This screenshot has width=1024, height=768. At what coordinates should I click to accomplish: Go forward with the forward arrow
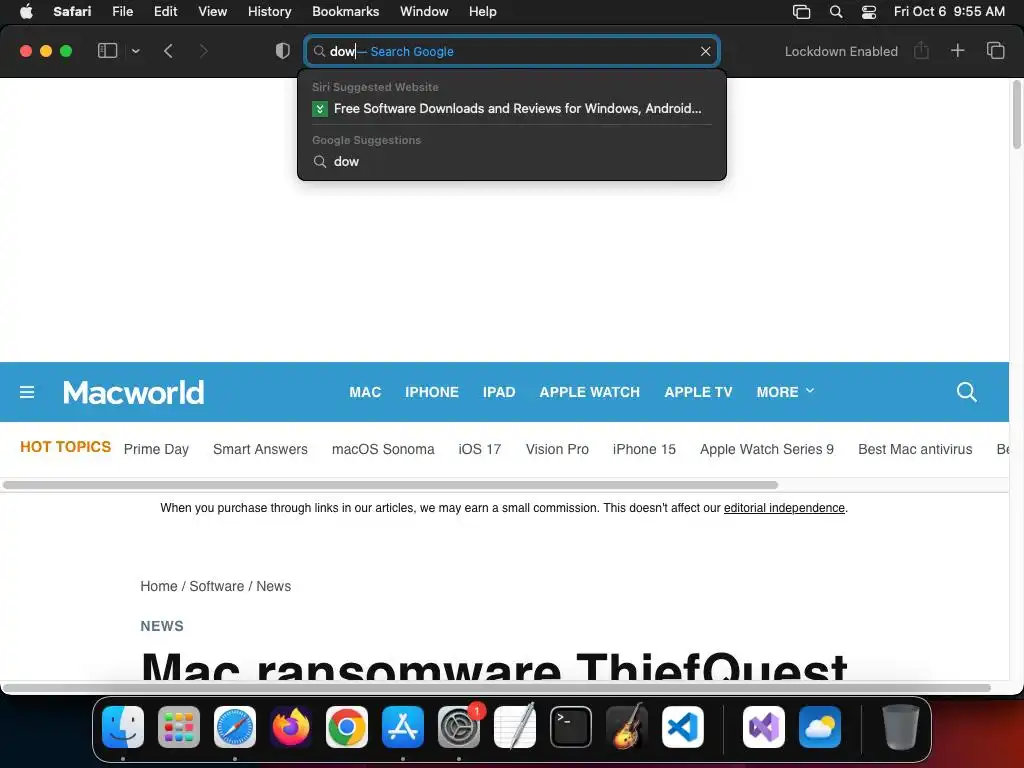click(x=203, y=51)
